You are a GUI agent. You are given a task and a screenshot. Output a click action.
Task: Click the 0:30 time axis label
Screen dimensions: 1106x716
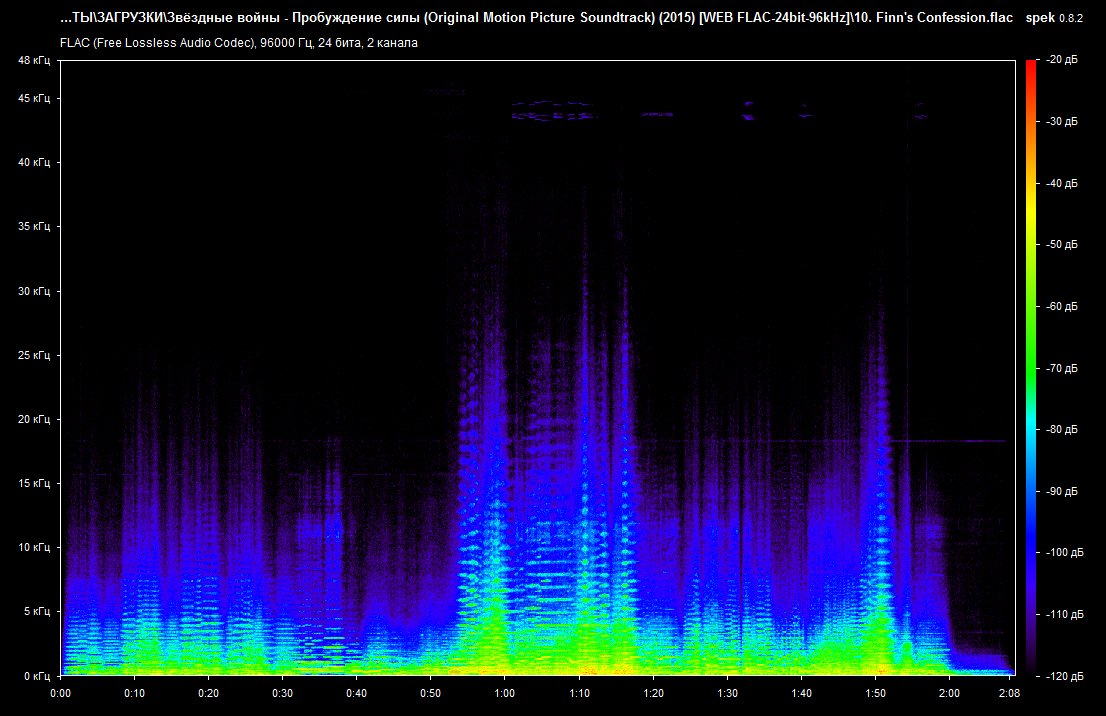tap(282, 692)
